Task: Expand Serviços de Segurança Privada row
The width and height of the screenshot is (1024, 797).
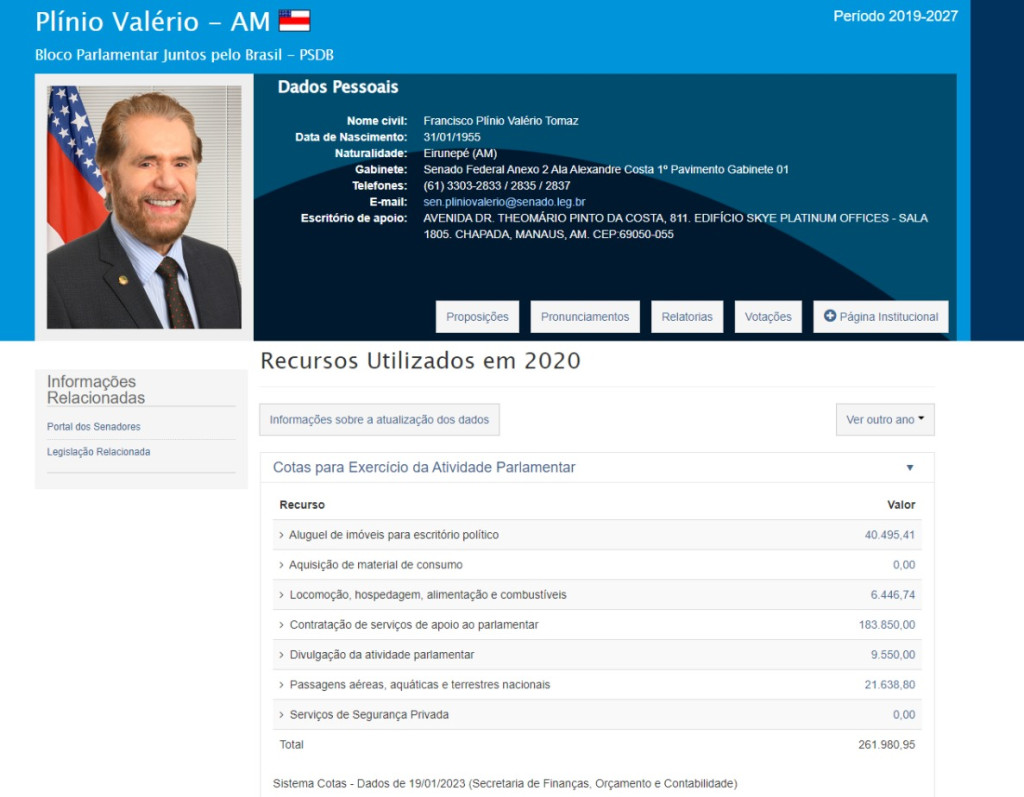Action: coord(368,715)
